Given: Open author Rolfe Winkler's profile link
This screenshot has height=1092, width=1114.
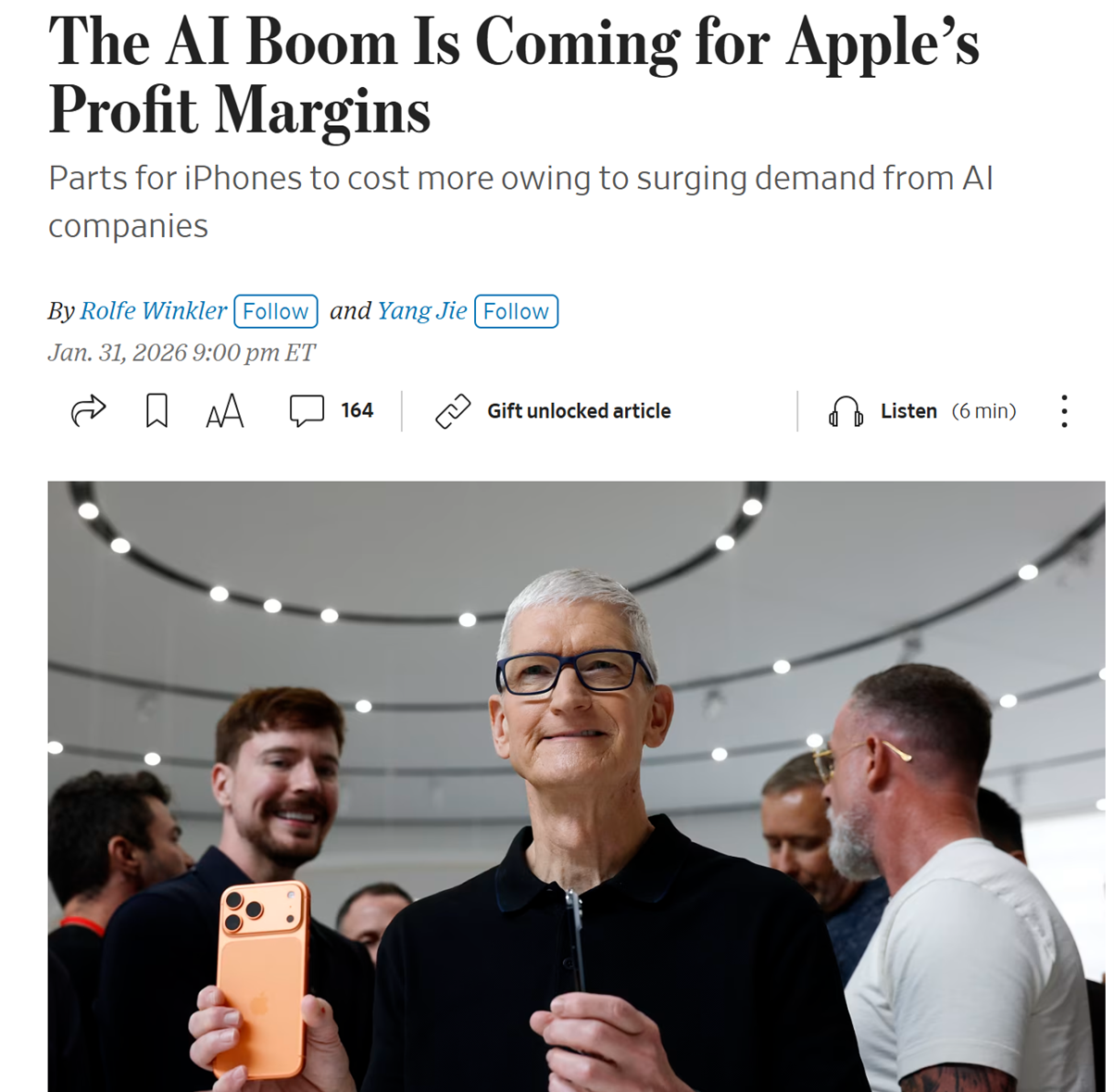Looking at the screenshot, I should [x=153, y=311].
